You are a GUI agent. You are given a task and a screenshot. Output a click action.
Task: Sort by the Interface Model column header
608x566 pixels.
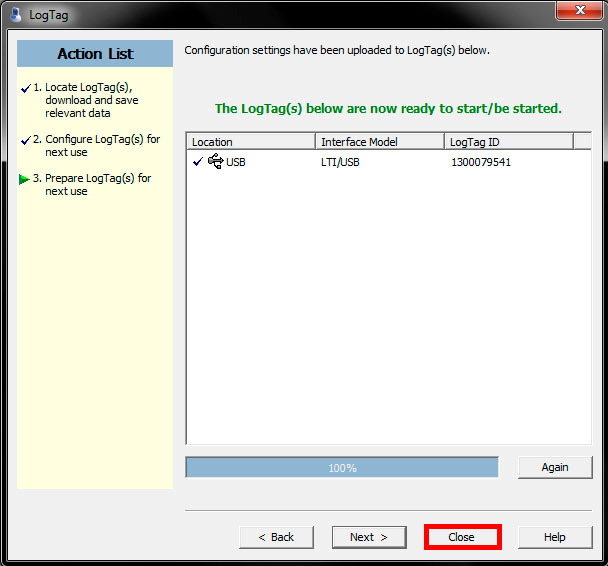tap(380, 142)
